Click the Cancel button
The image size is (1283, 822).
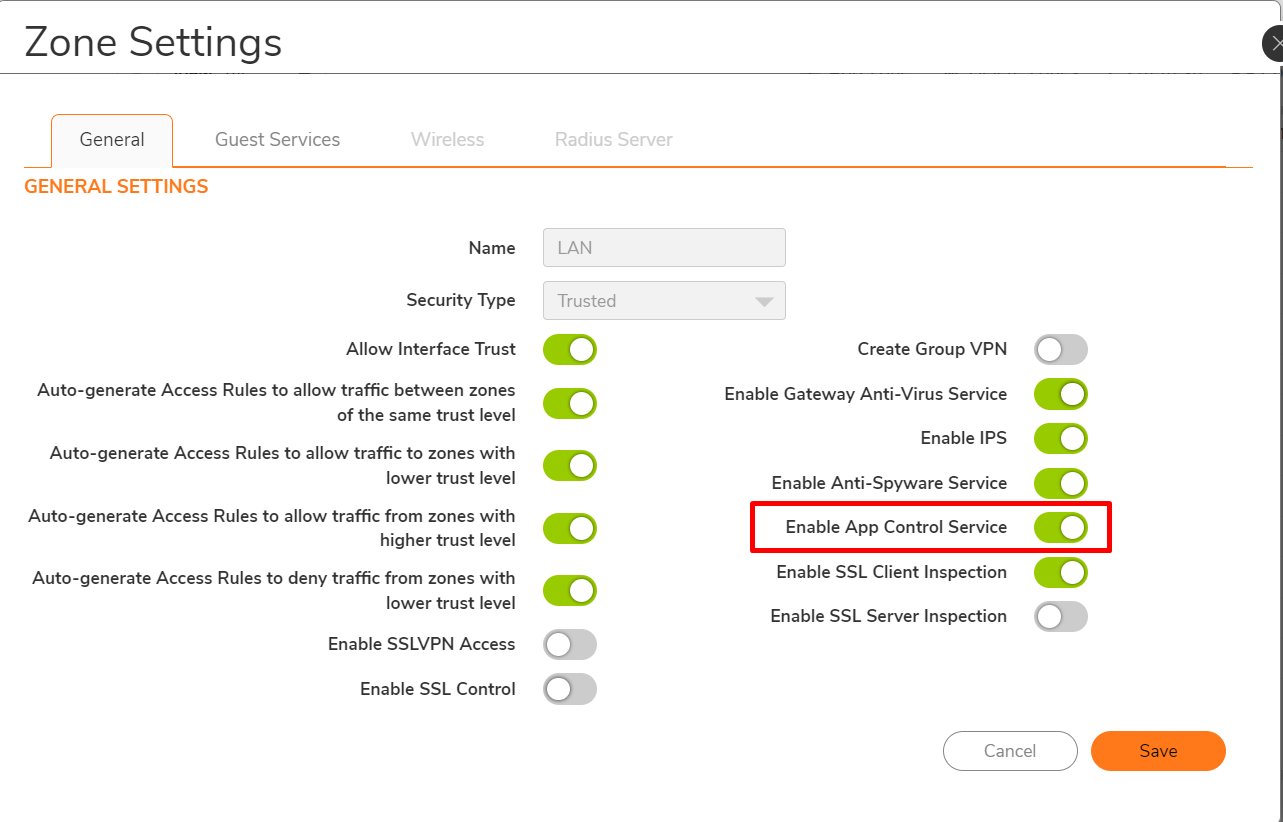point(1010,751)
